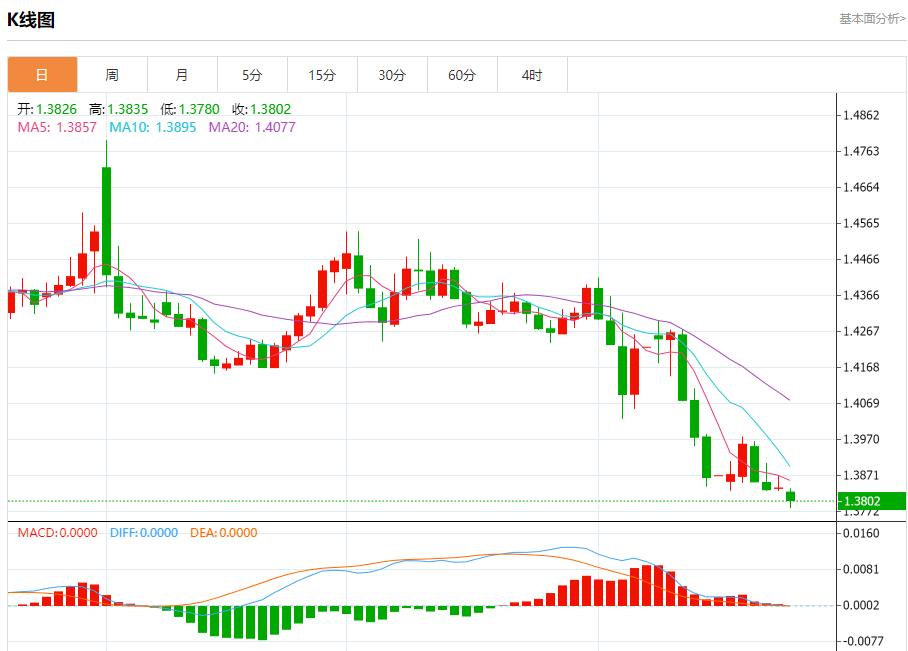Click the 1.4664 price axis label
The height and width of the screenshot is (651, 908).
[x=861, y=187]
